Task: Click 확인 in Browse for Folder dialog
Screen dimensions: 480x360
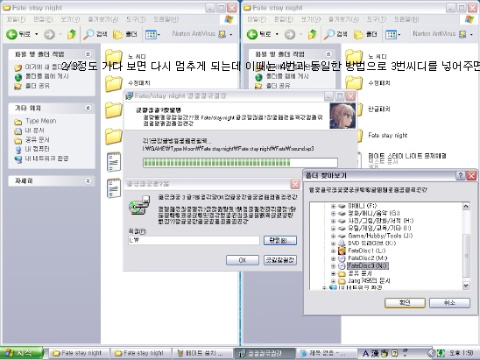Action: click(x=405, y=303)
